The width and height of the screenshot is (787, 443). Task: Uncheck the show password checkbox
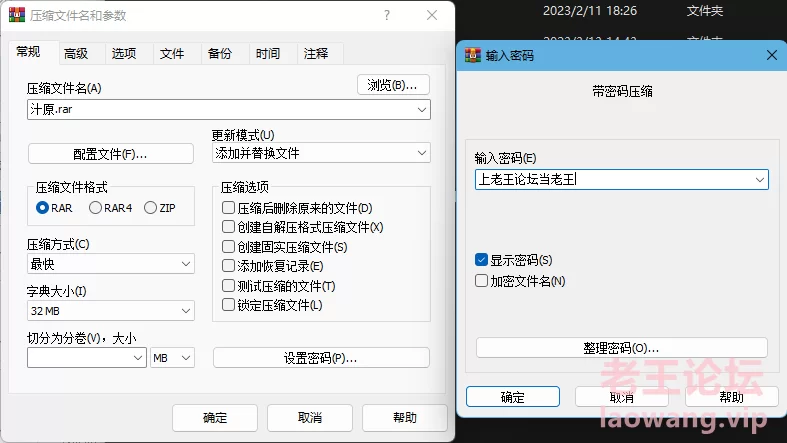[481, 260]
